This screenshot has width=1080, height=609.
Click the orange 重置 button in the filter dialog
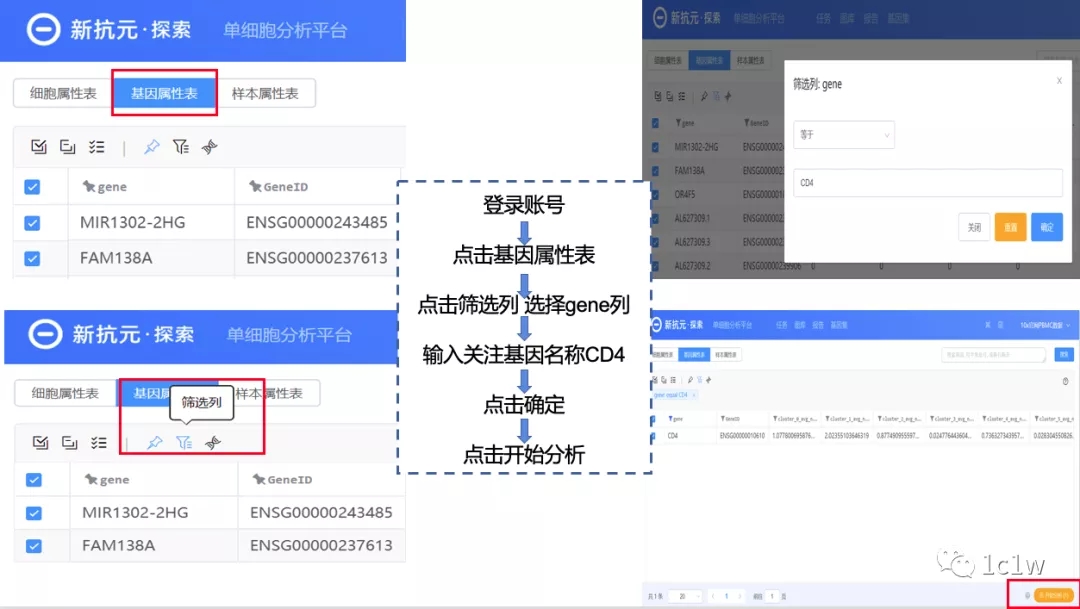click(x=1010, y=227)
